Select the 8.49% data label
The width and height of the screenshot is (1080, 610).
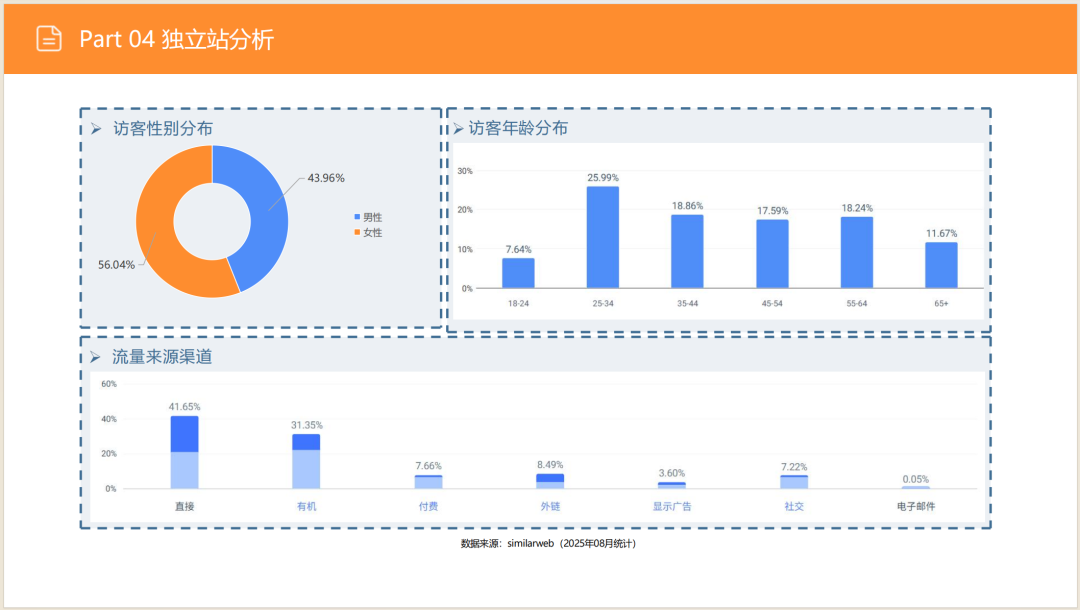(x=550, y=465)
